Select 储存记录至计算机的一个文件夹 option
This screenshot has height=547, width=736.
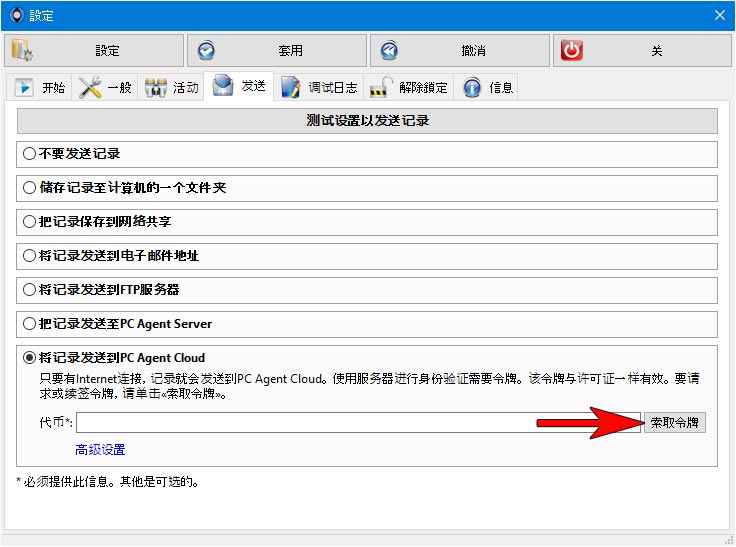29,188
